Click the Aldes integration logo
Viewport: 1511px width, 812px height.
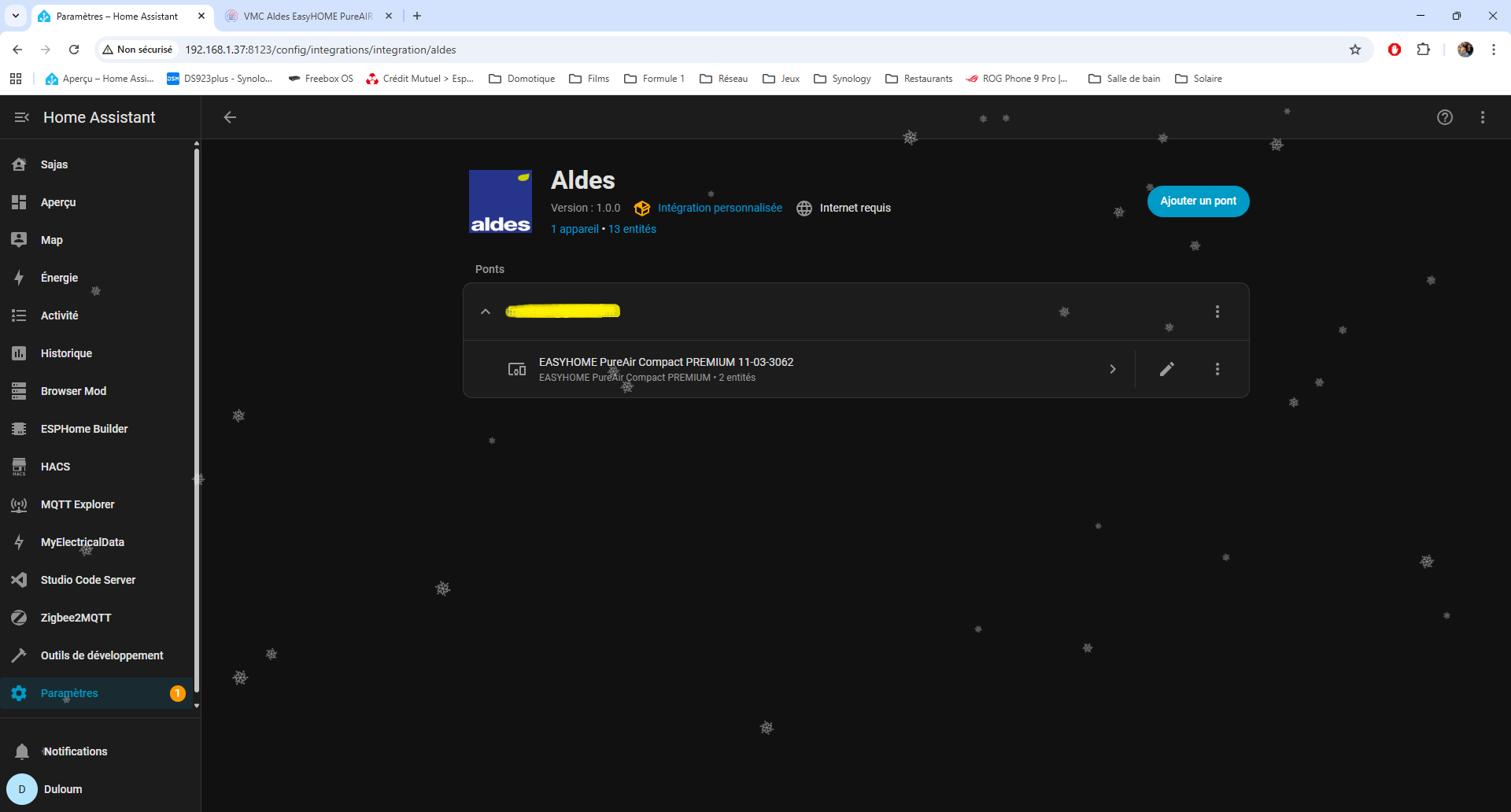click(x=501, y=201)
